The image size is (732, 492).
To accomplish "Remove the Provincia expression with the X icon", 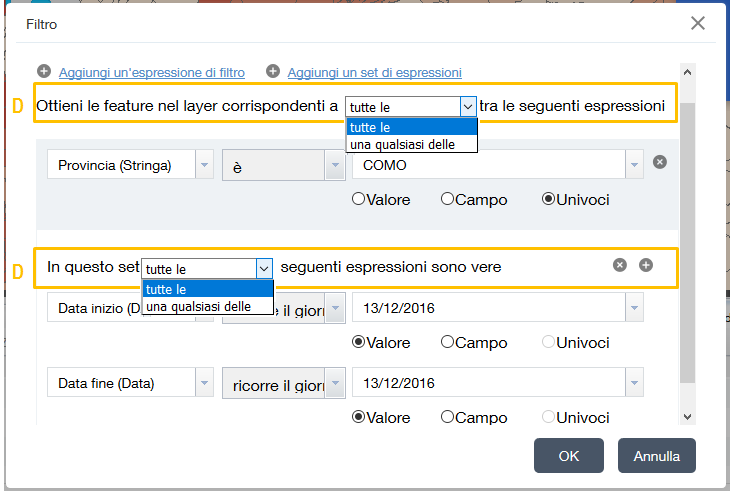I will tap(659, 163).
